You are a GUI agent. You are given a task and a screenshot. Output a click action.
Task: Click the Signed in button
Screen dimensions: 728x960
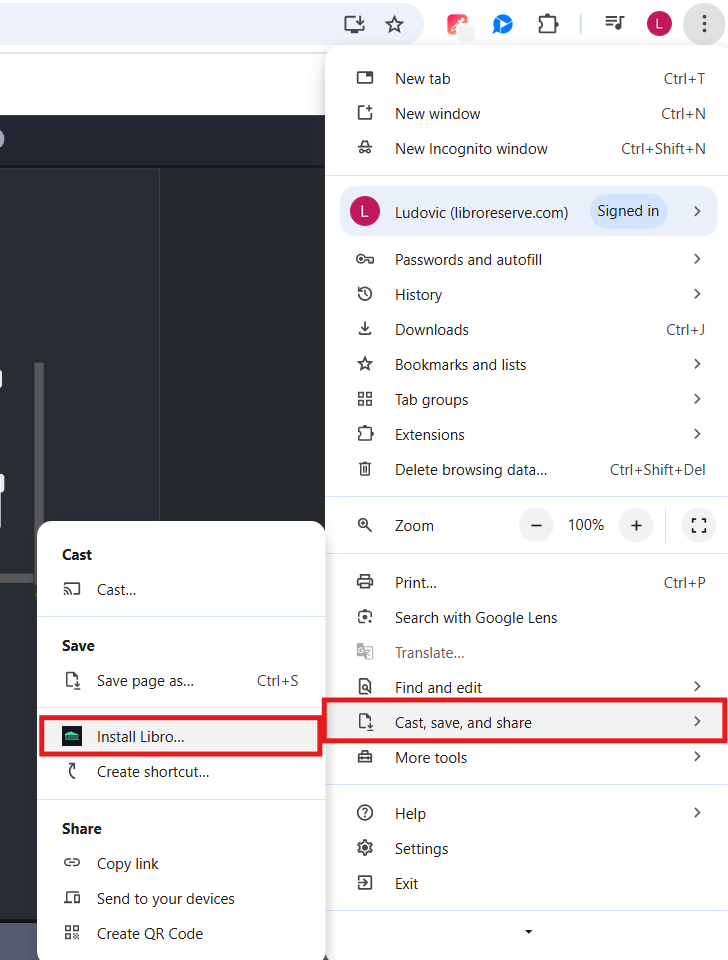coord(628,212)
